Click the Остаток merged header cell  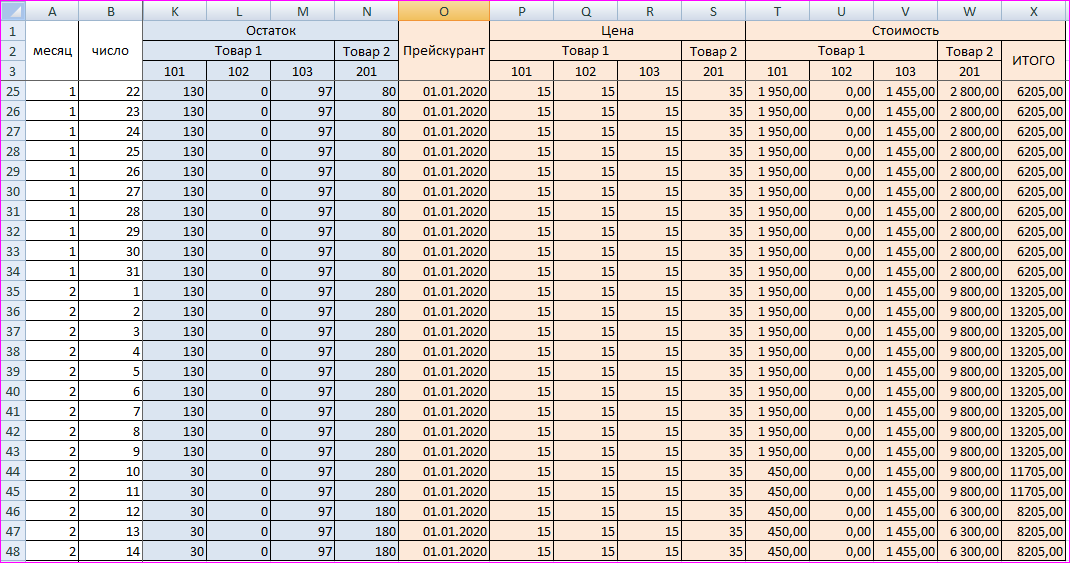(270, 31)
